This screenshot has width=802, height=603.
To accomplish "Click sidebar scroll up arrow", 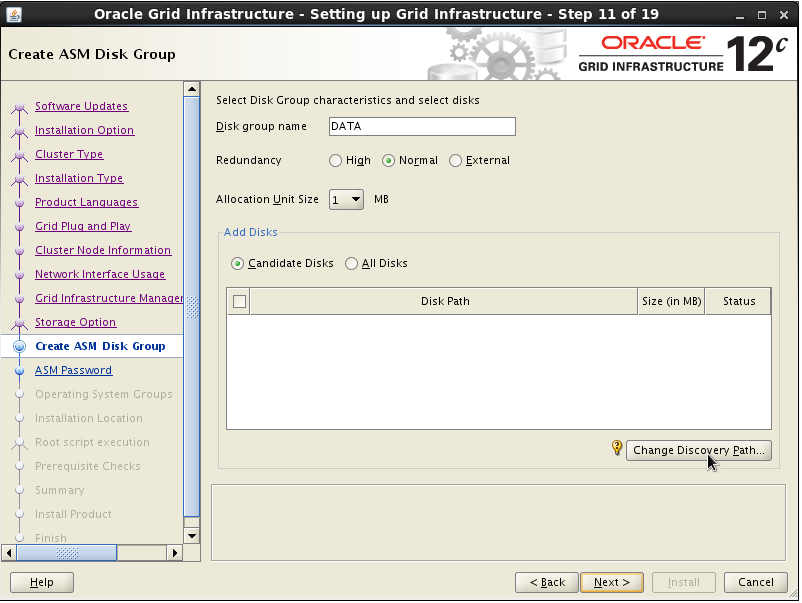I will [x=192, y=89].
